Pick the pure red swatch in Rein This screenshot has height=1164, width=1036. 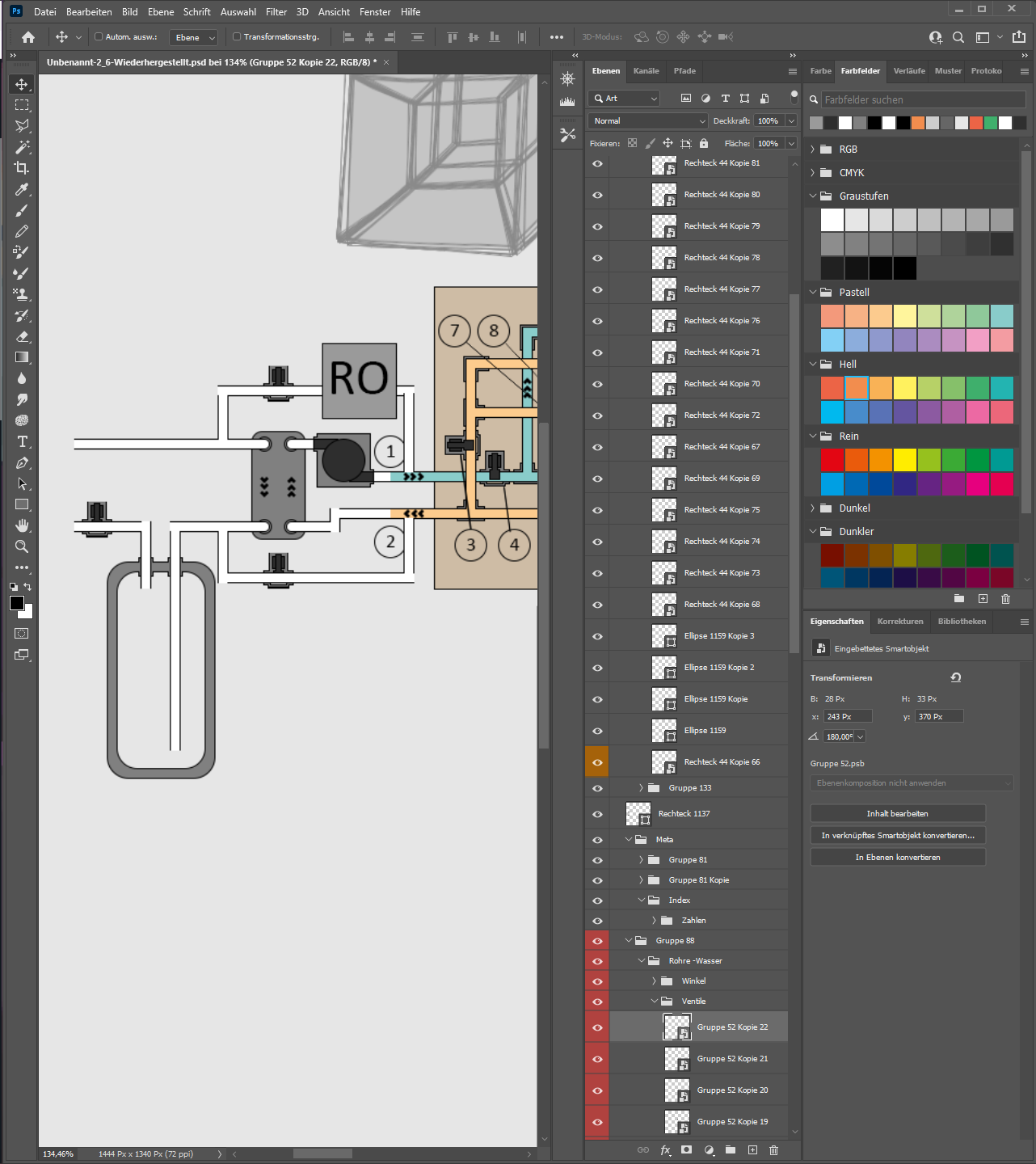pos(832,460)
